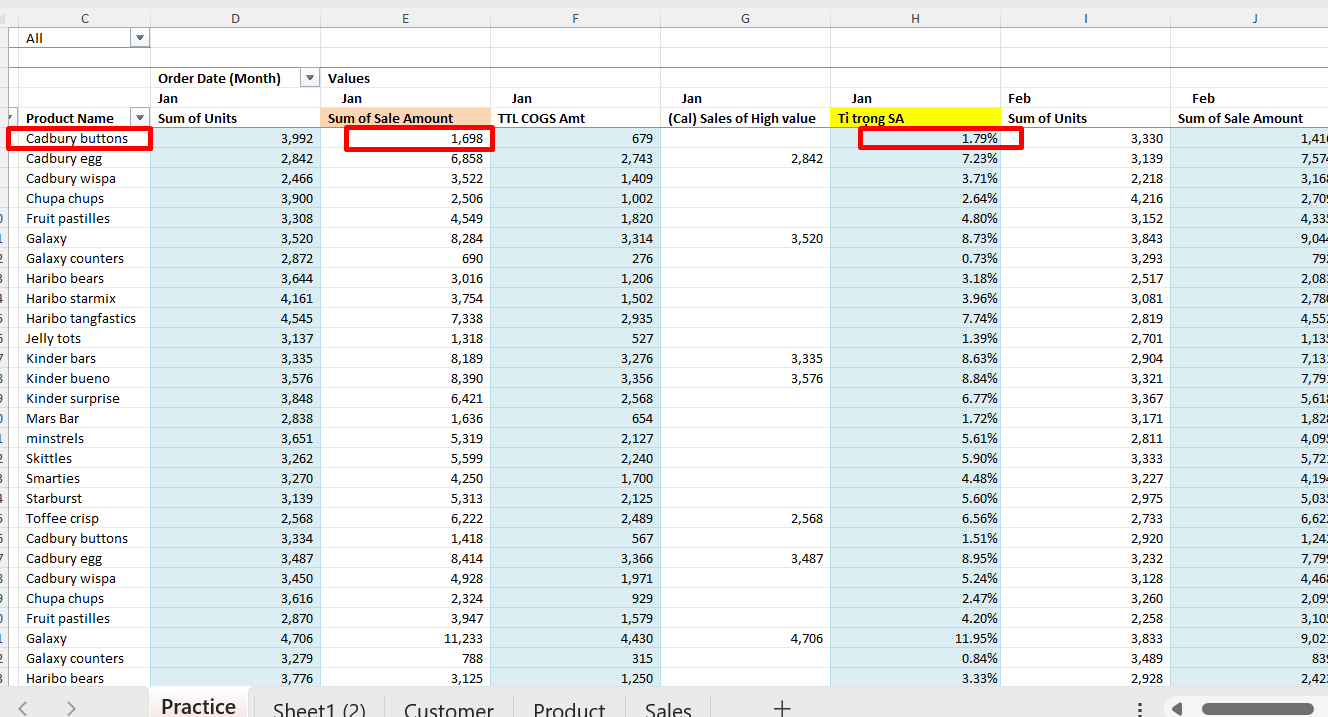Open the sheet tab options three-dot menu

(x=1141, y=708)
